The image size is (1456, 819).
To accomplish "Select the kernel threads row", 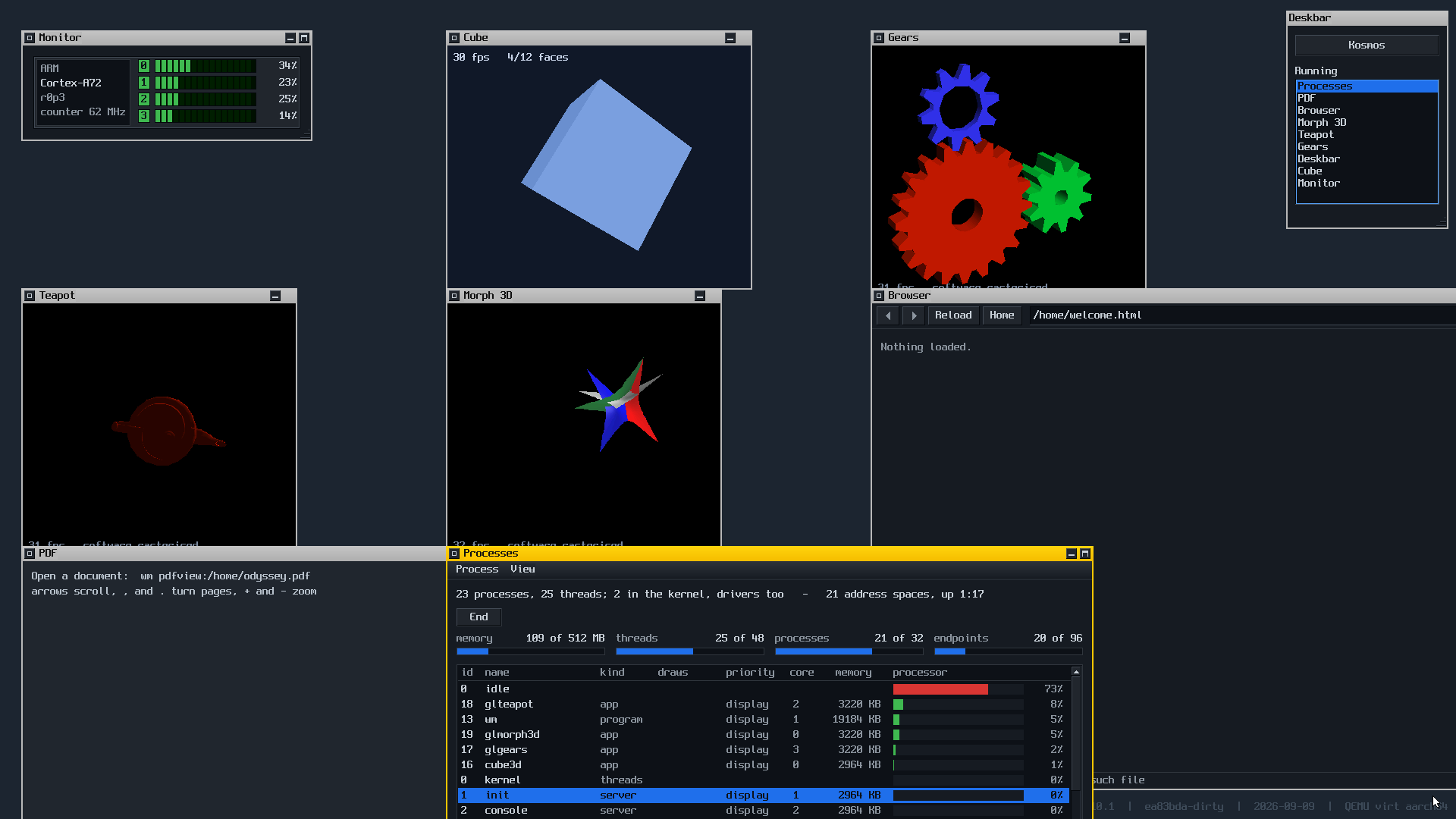I will [x=764, y=780].
